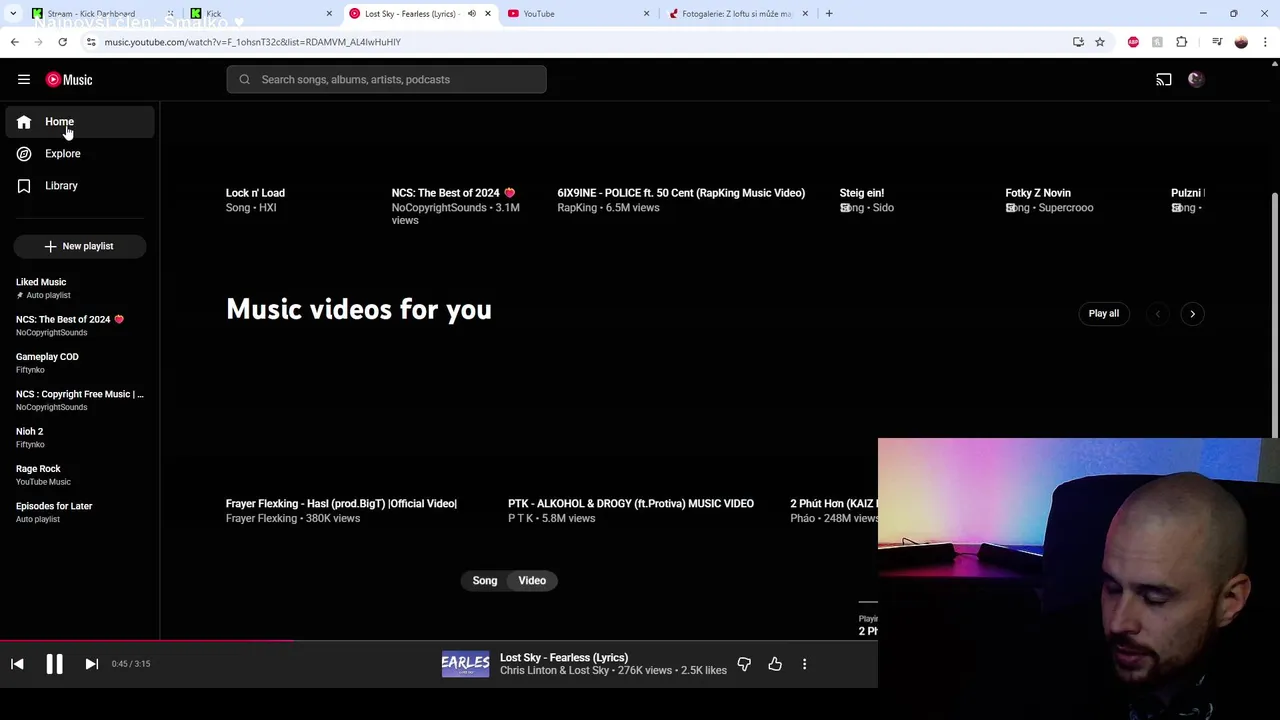Open a new browser tab
Viewport: 1280px width, 720px height.
(829, 14)
